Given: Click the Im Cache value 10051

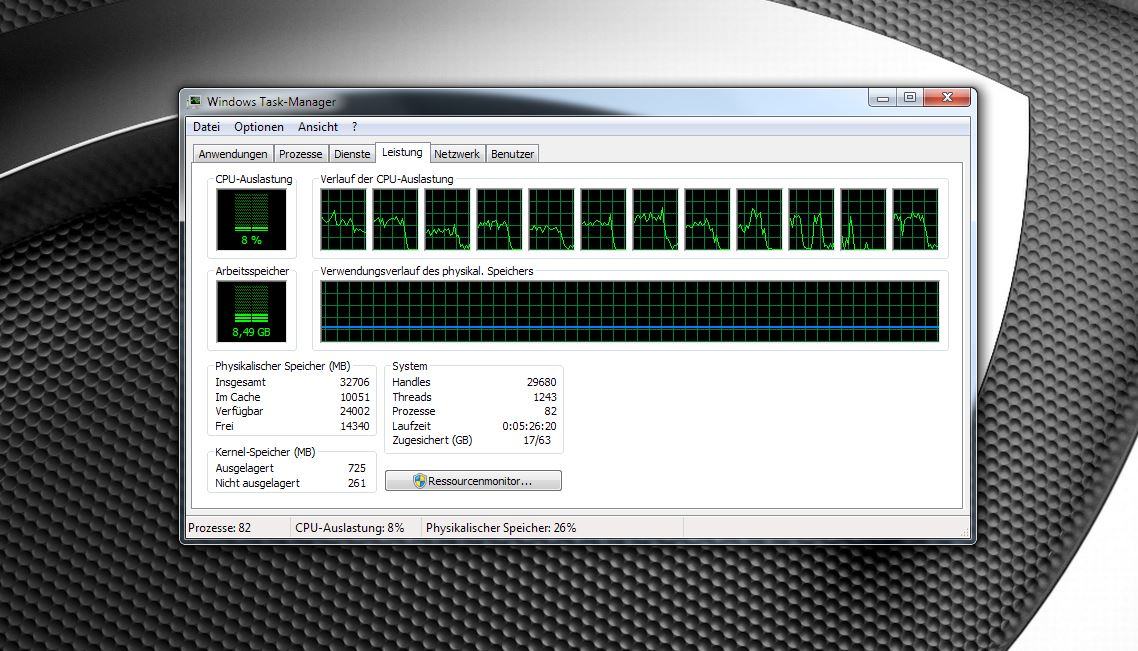Looking at the screenshot, I should tap(355, 397).
